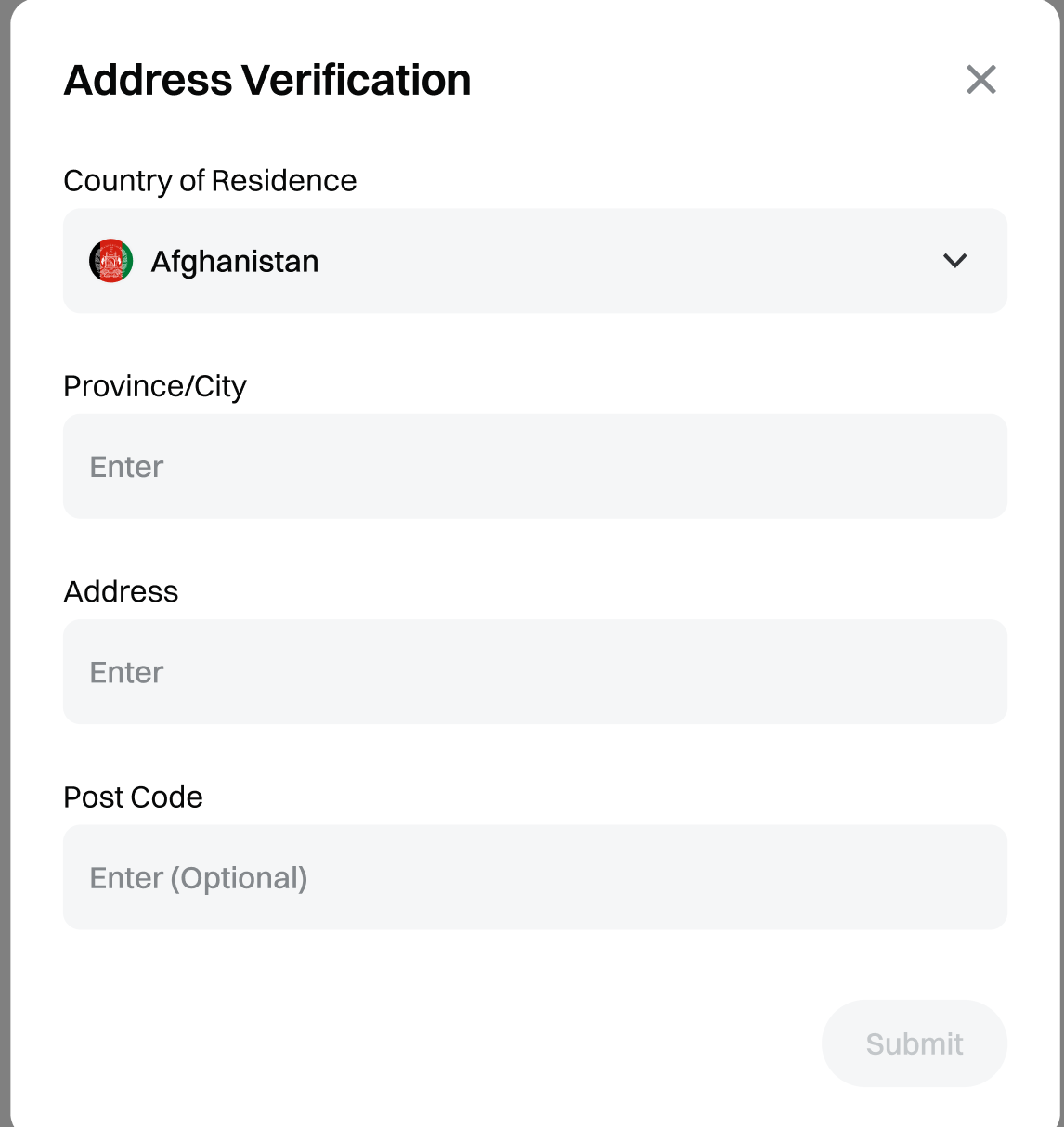Click the "Country of Residence" label
Viewport: 1064px width, 1127px height.
coord(210,180)
